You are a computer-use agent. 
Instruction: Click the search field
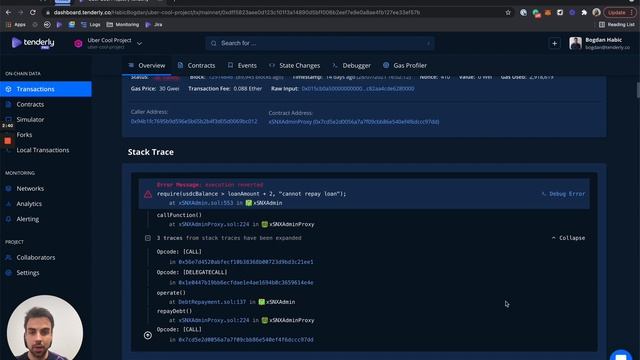click(320, 43)
